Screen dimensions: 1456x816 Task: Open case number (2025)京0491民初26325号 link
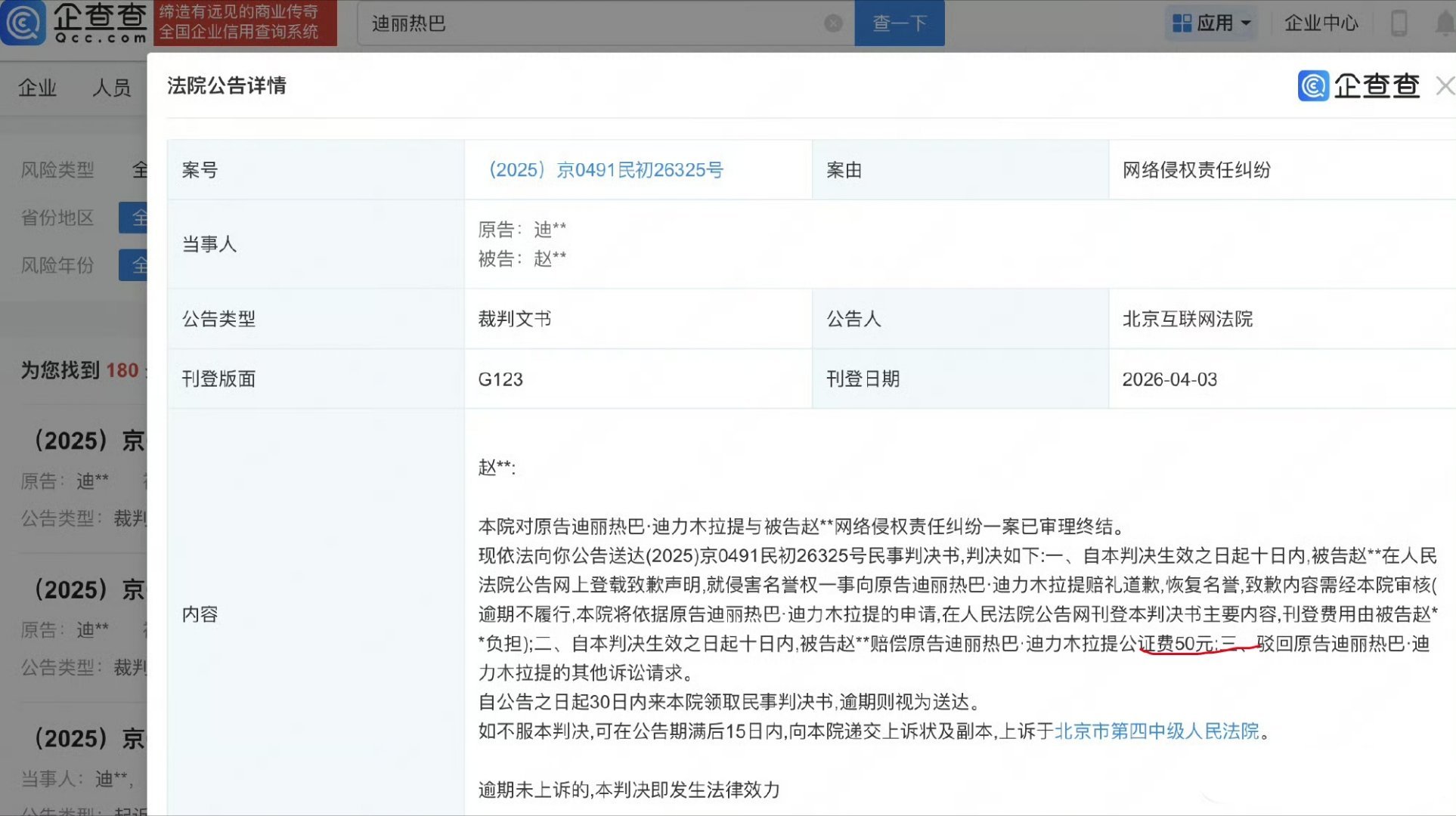[x=605, y=170]
